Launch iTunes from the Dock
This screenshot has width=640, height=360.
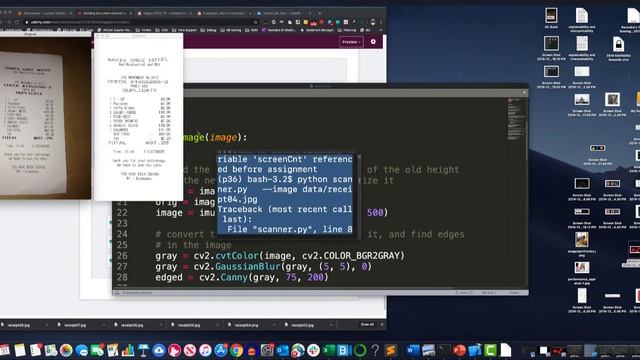(x=205, y=350)
